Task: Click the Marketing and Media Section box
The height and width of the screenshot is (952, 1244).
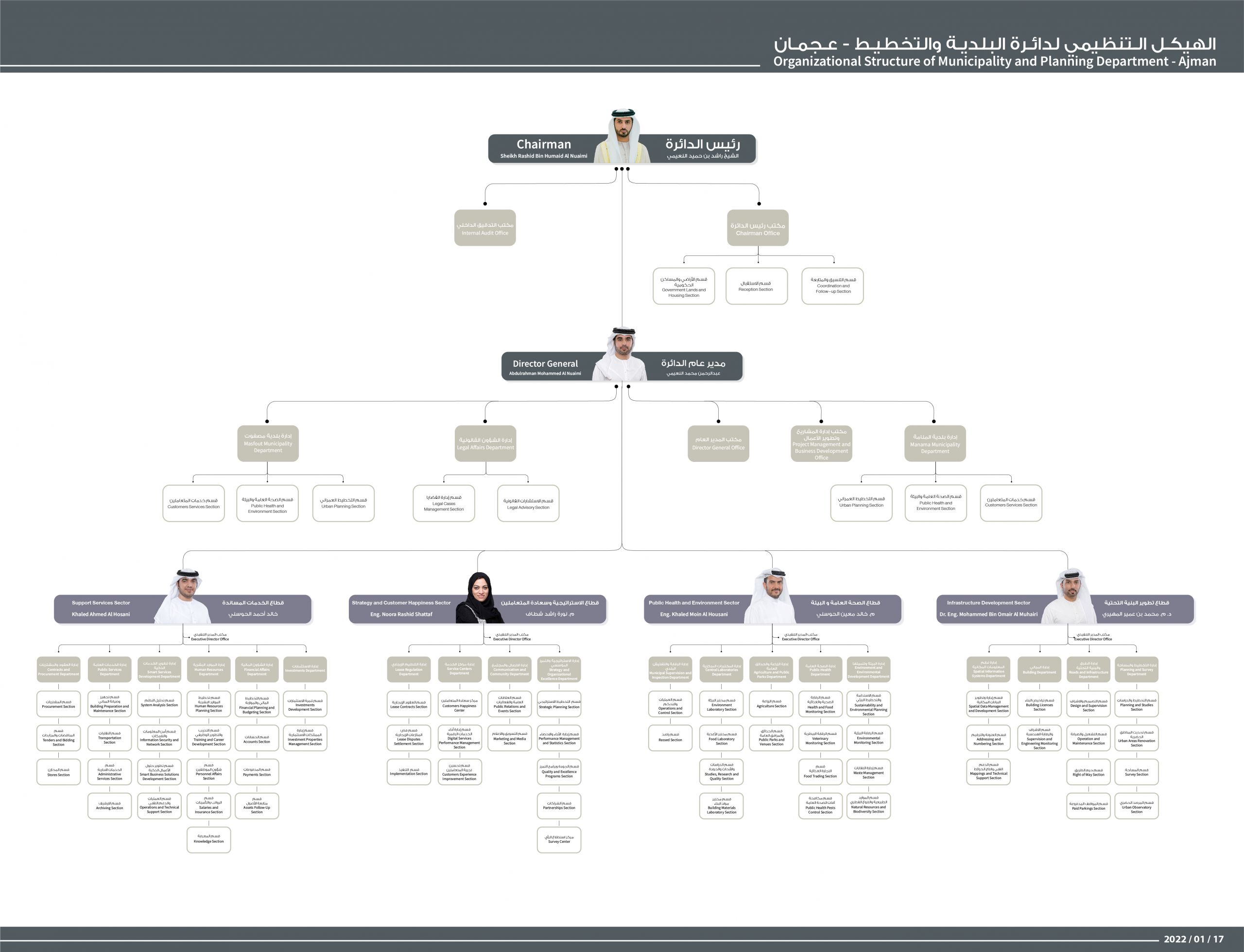Action: (x=509, y=738)
